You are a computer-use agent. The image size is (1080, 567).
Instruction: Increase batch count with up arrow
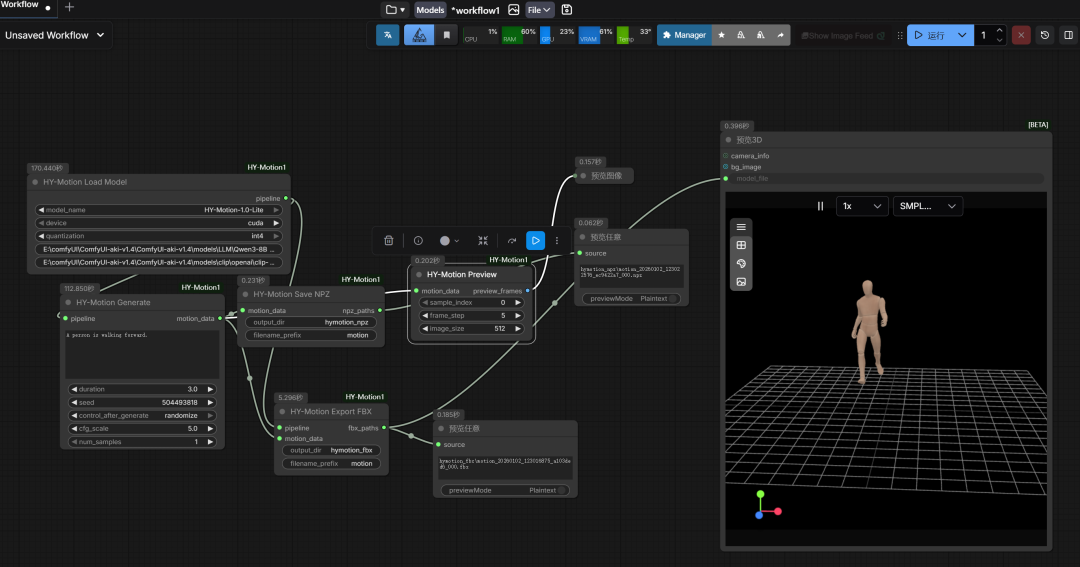point(999,30)
